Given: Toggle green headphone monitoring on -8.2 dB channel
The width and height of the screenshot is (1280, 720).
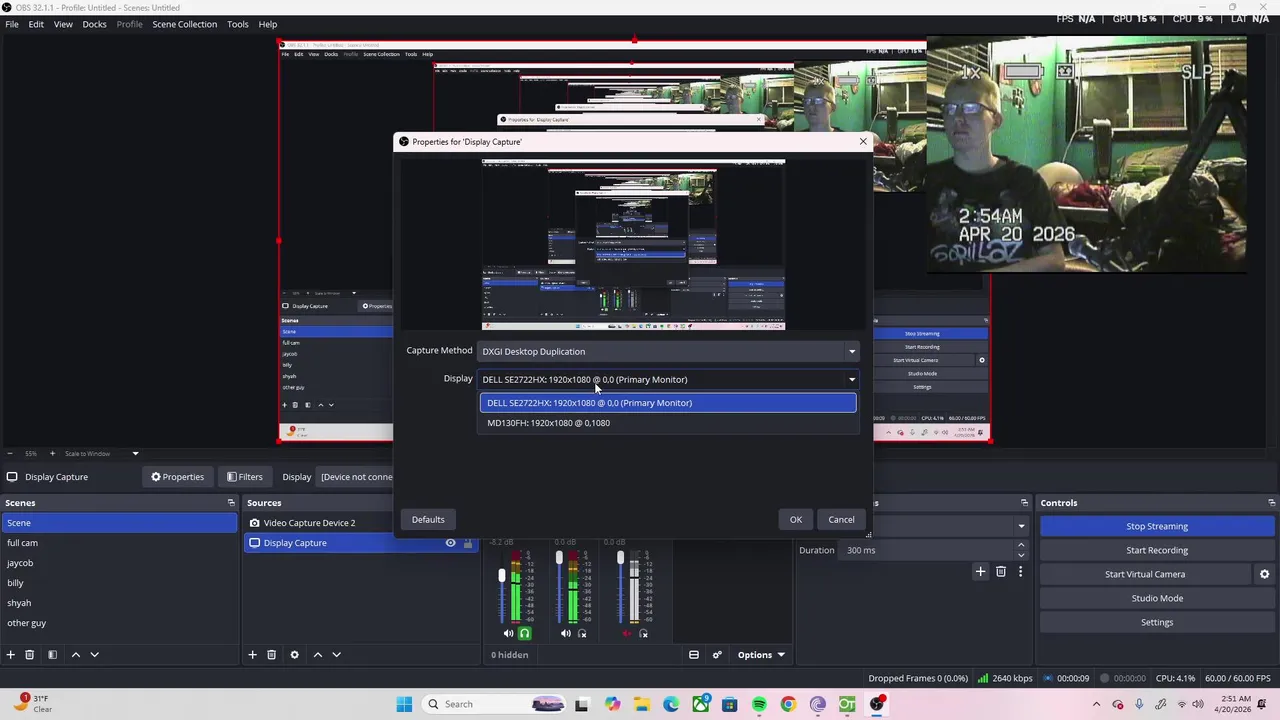Looking at the screenshot, I should coord(524,633).
